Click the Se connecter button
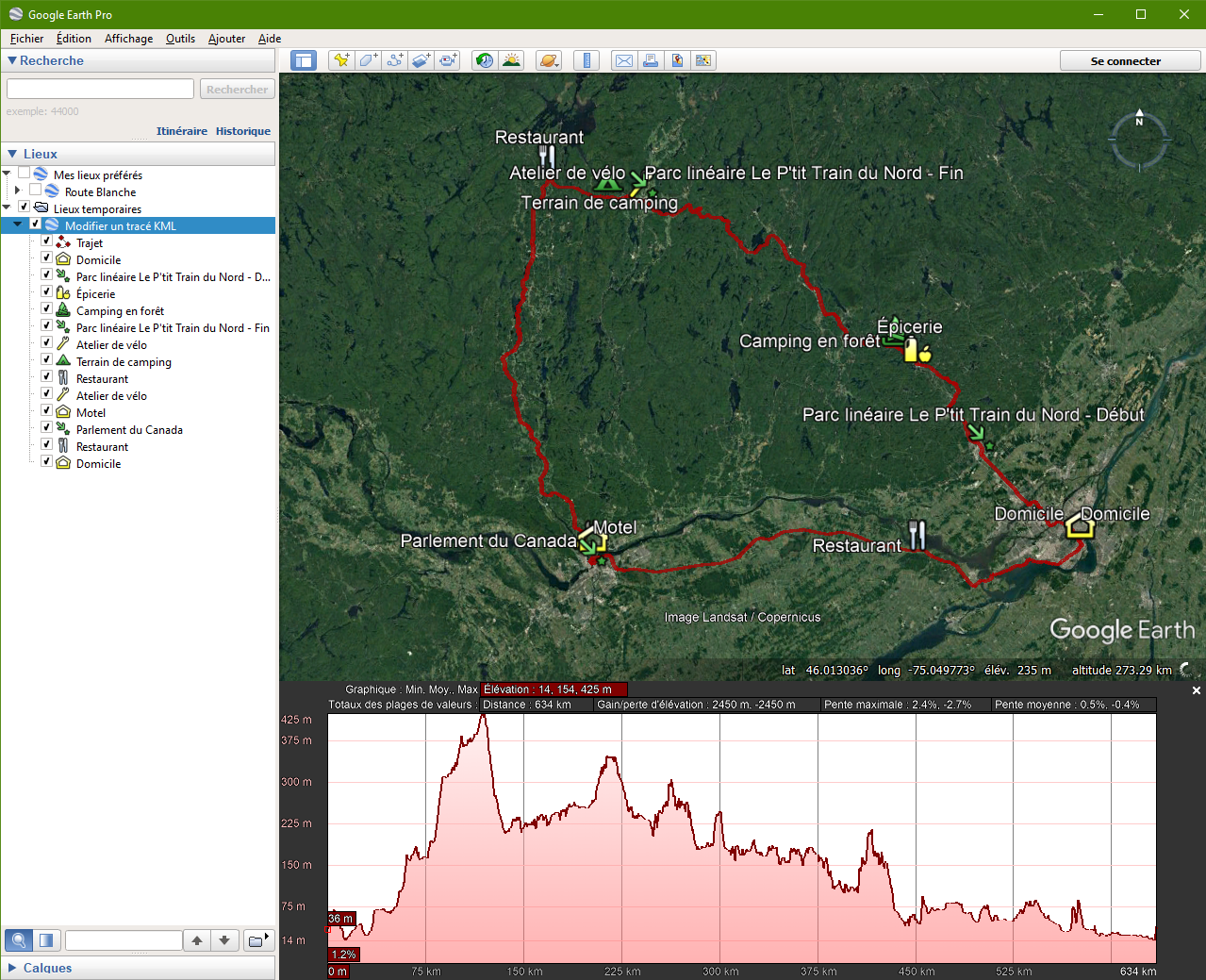Screen dimensions: 1206x980 tap(1131, 60)
